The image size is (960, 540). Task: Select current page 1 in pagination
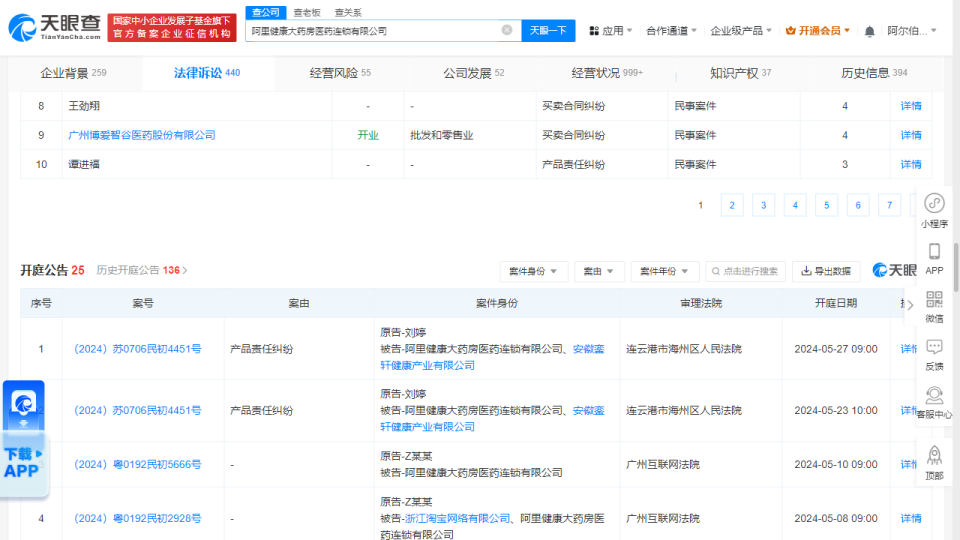pos(700,205)
